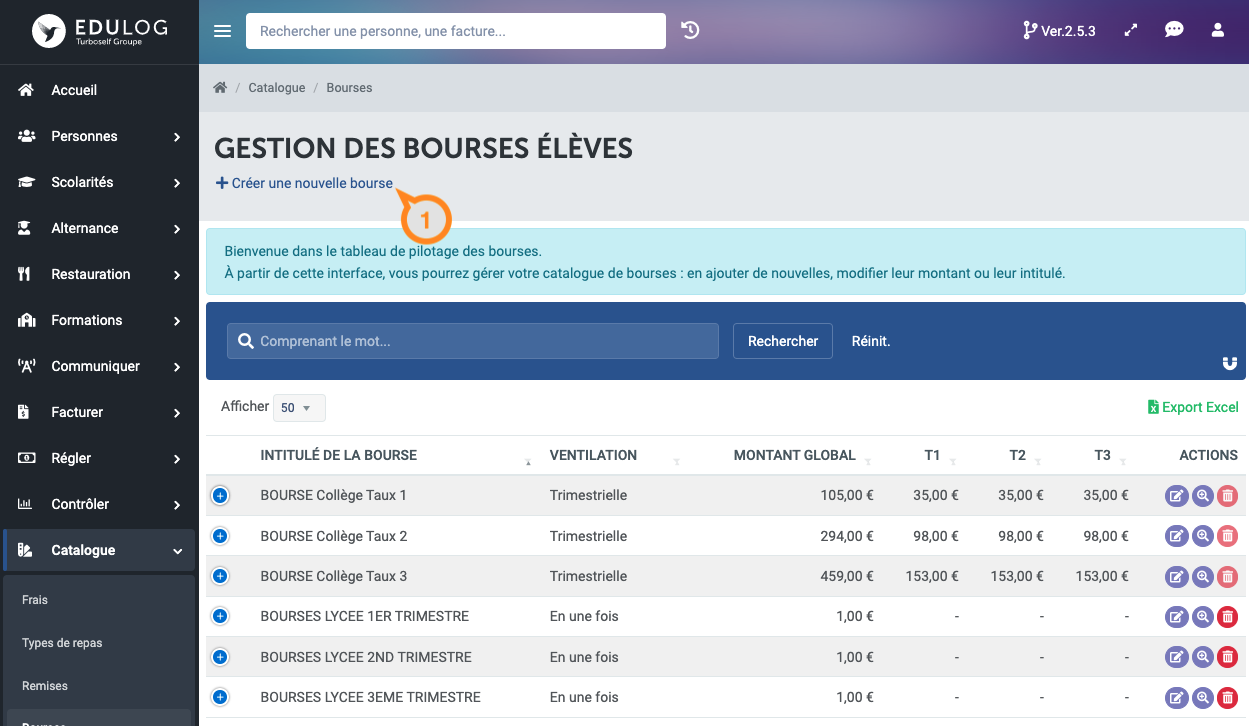Edit BOURSE Collège Taux 3
The height and width of the screenshot is (726, 1249).
[1177, 577]
